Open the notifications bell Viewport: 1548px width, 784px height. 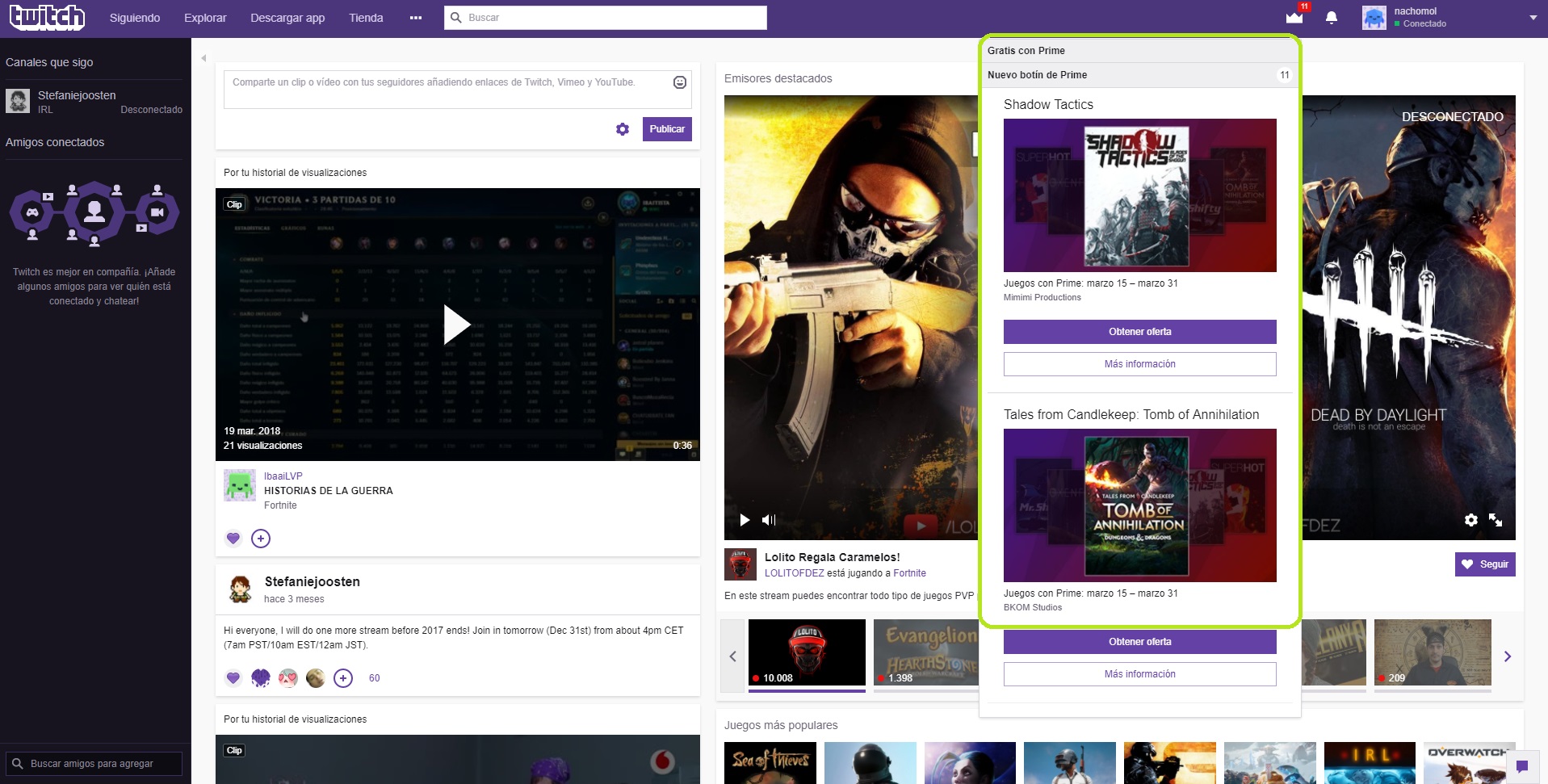1332,18
